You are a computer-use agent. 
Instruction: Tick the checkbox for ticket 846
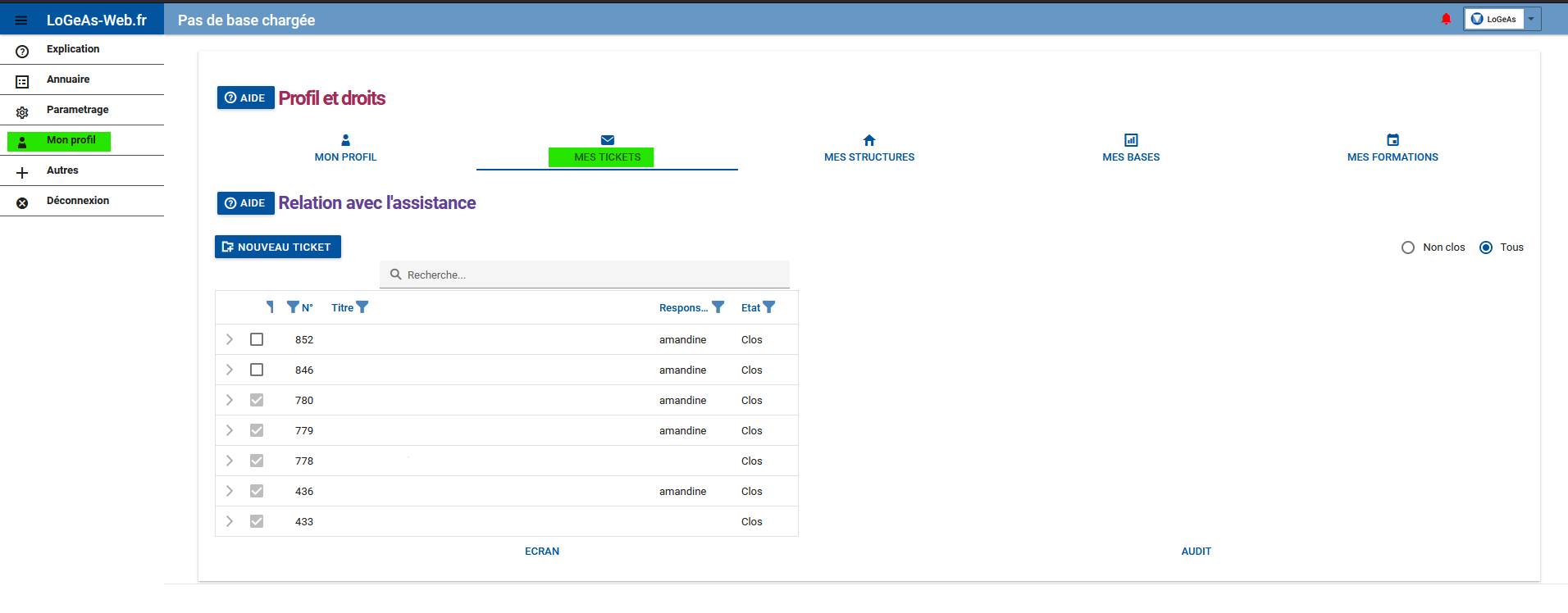tap(257, 370)
